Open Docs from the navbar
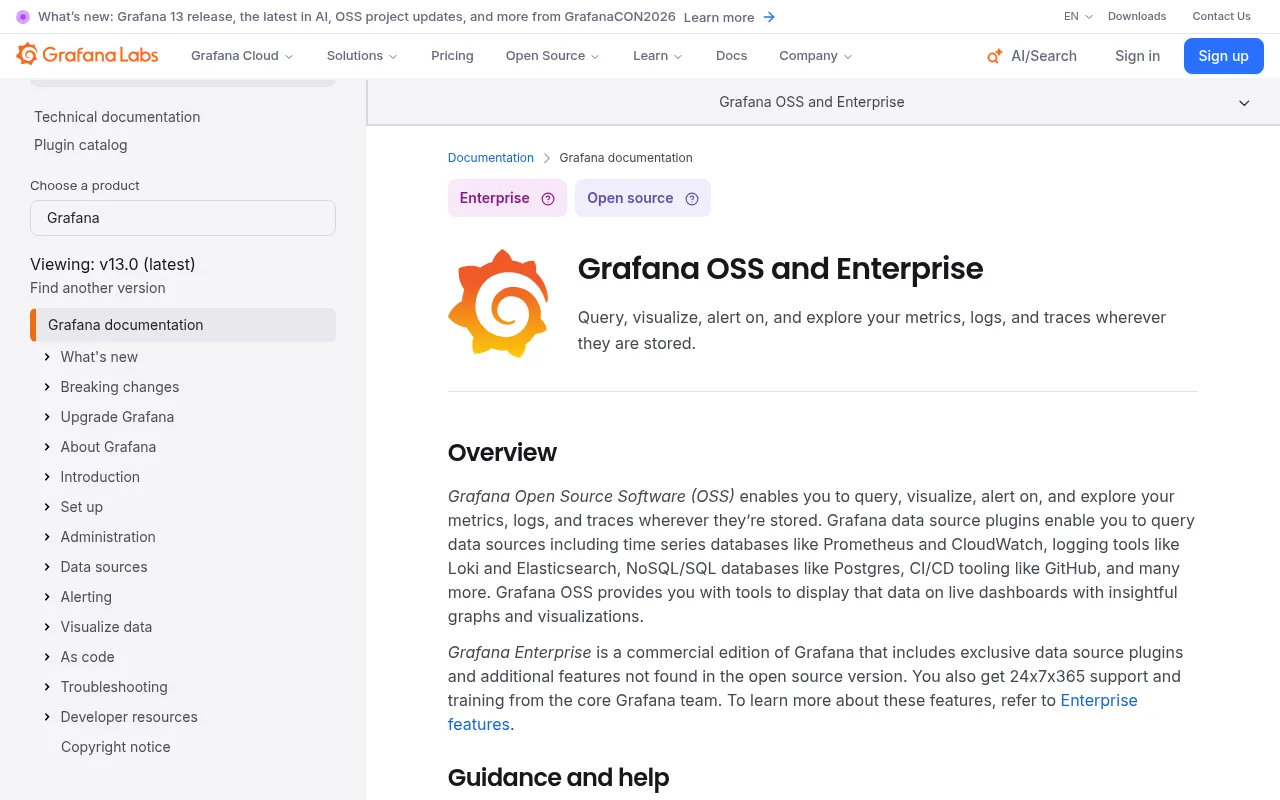Image resolution: width=1280 pixels, height=800 pixels. (x=732, y=56)
